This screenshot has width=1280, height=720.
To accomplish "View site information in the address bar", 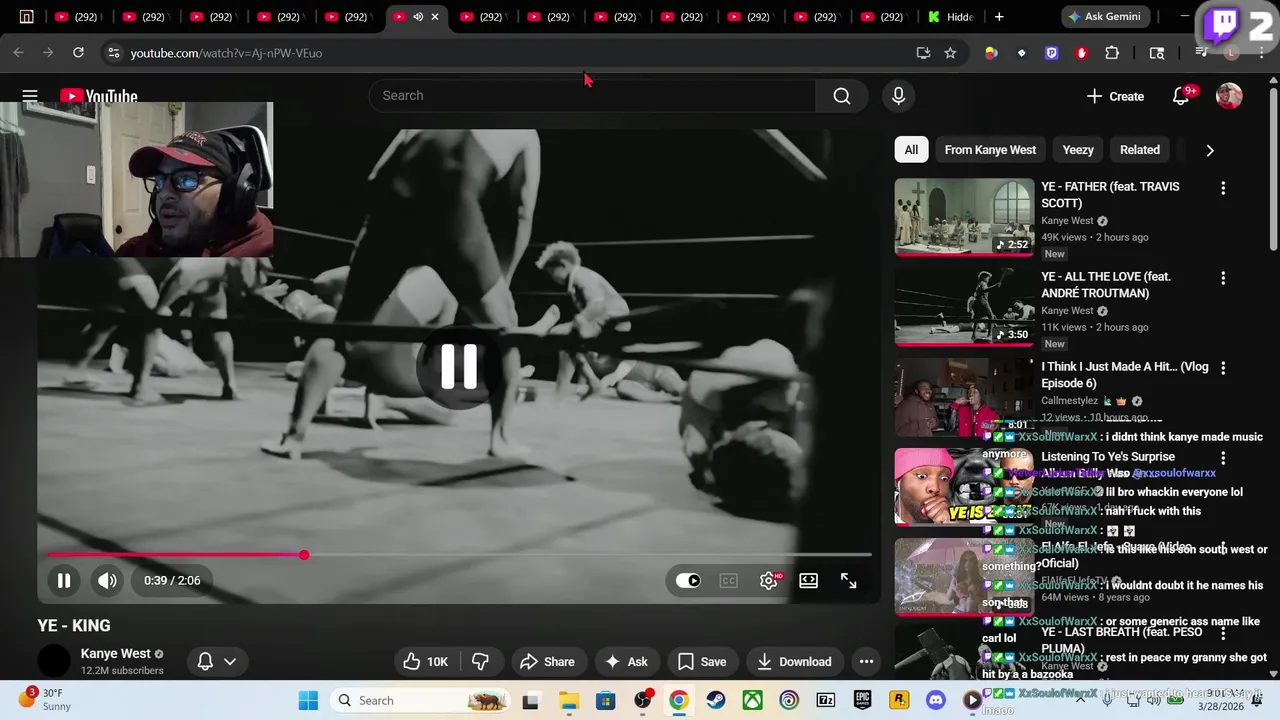I will tap(113, 53).
